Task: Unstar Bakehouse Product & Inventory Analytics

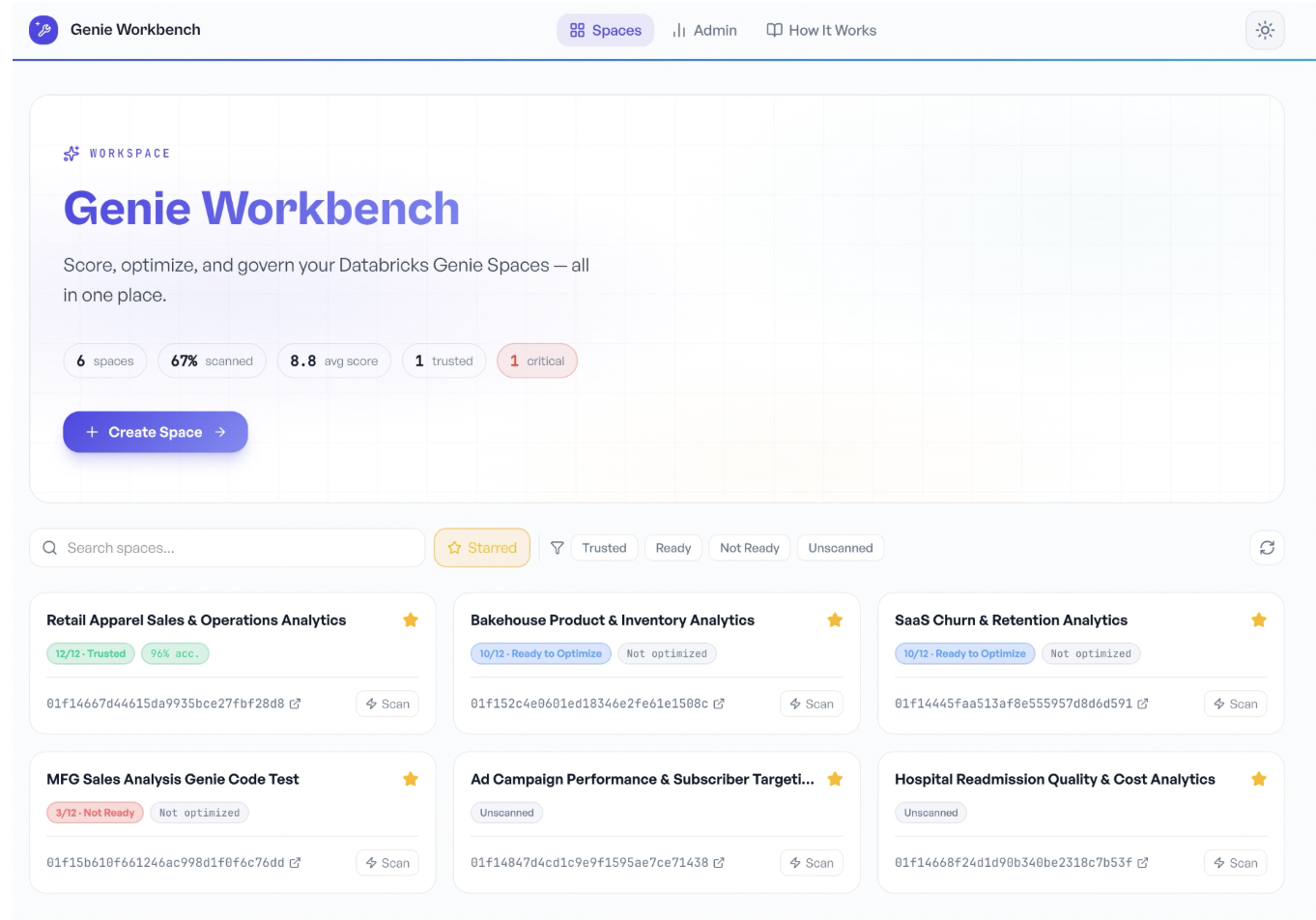Action: point(835,620)
